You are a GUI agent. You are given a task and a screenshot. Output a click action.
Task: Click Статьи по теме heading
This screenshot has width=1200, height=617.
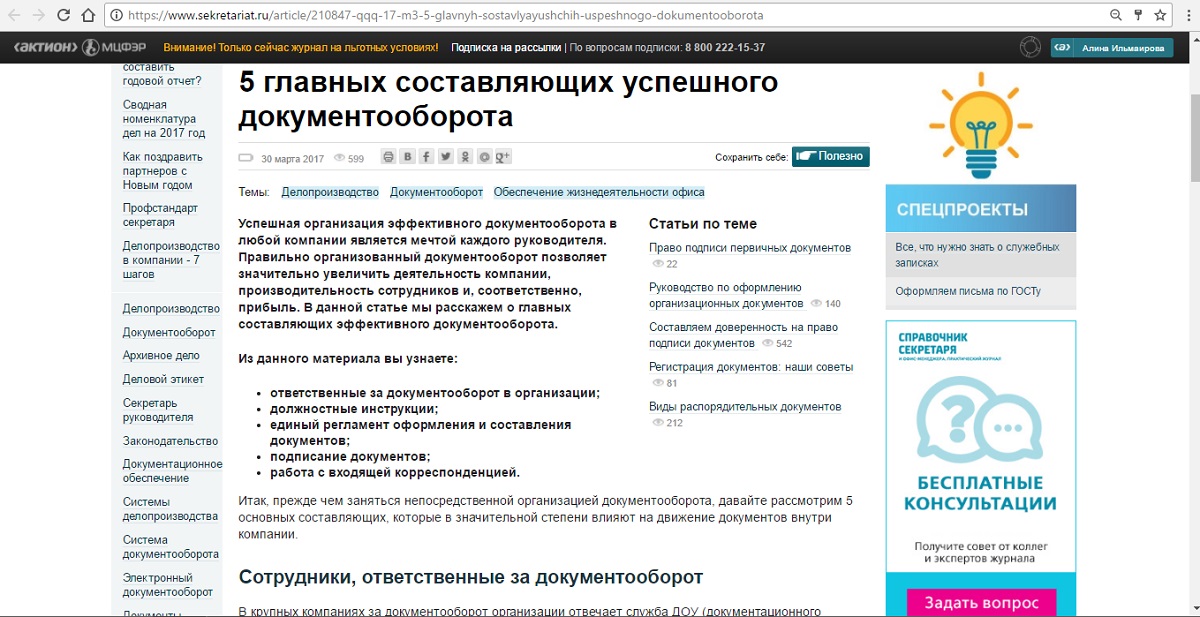tap(703, 224)
